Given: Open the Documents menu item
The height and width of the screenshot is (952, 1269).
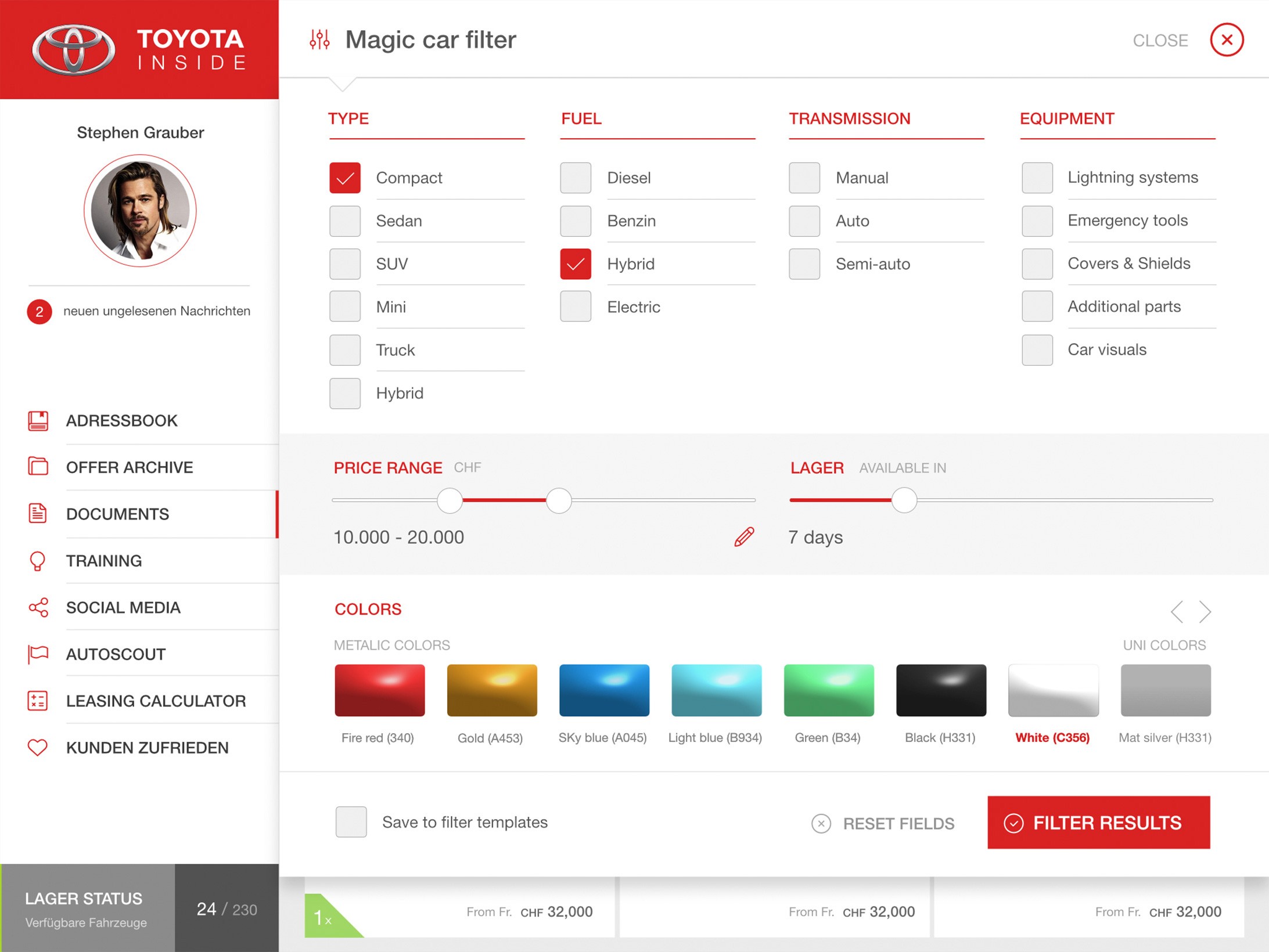Looking at the screenshot, I should (118, 514).
